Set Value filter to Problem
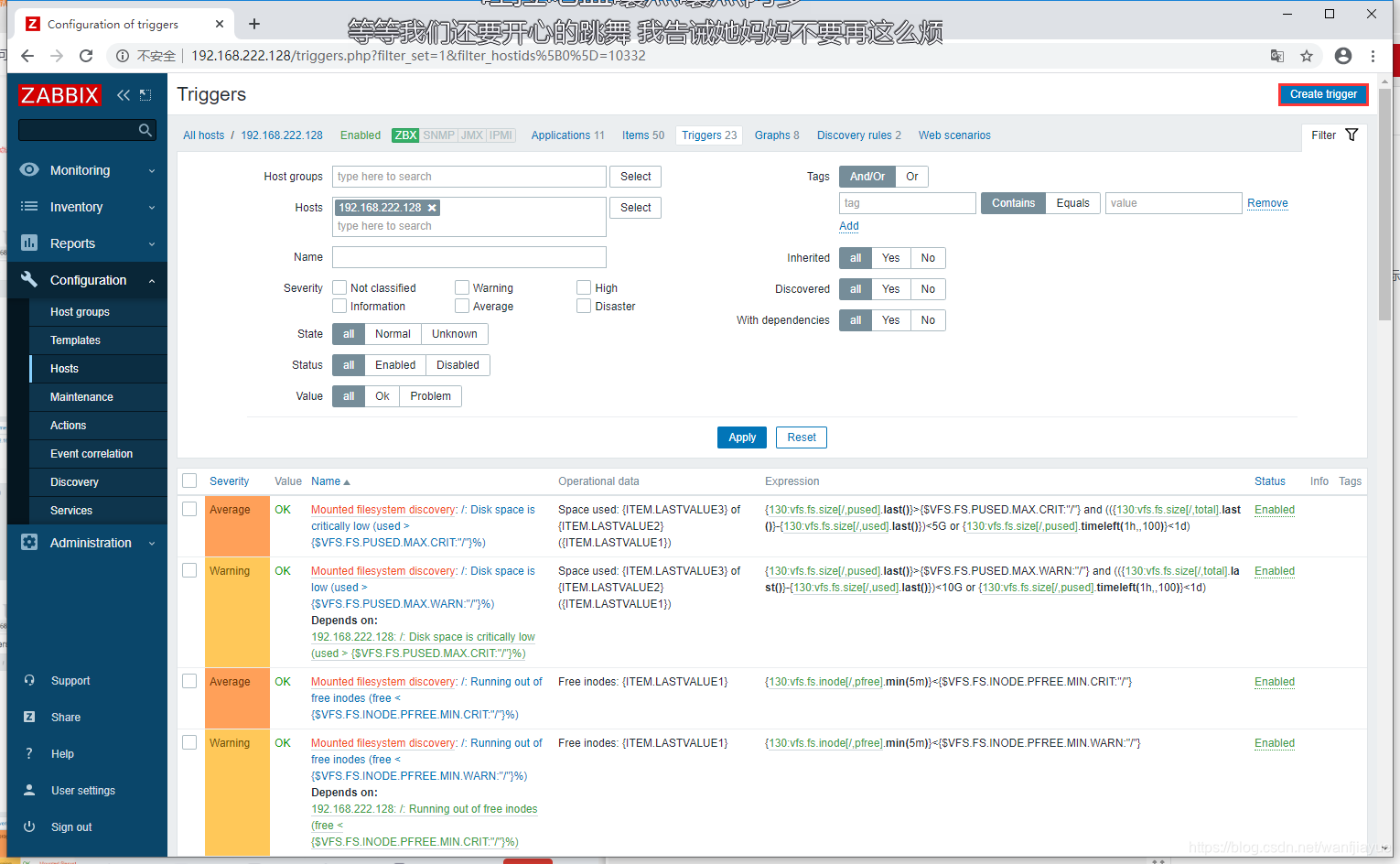 tap(430, 396)
